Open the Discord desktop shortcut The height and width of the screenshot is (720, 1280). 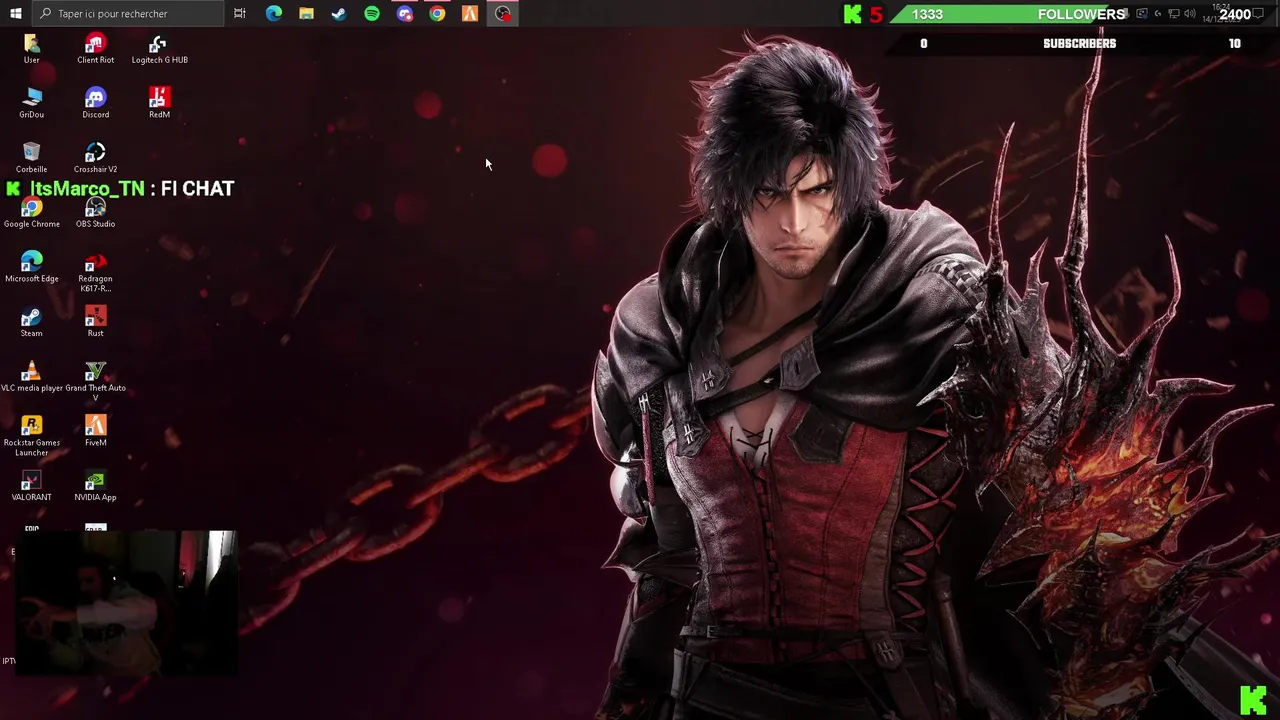[95, 103]
